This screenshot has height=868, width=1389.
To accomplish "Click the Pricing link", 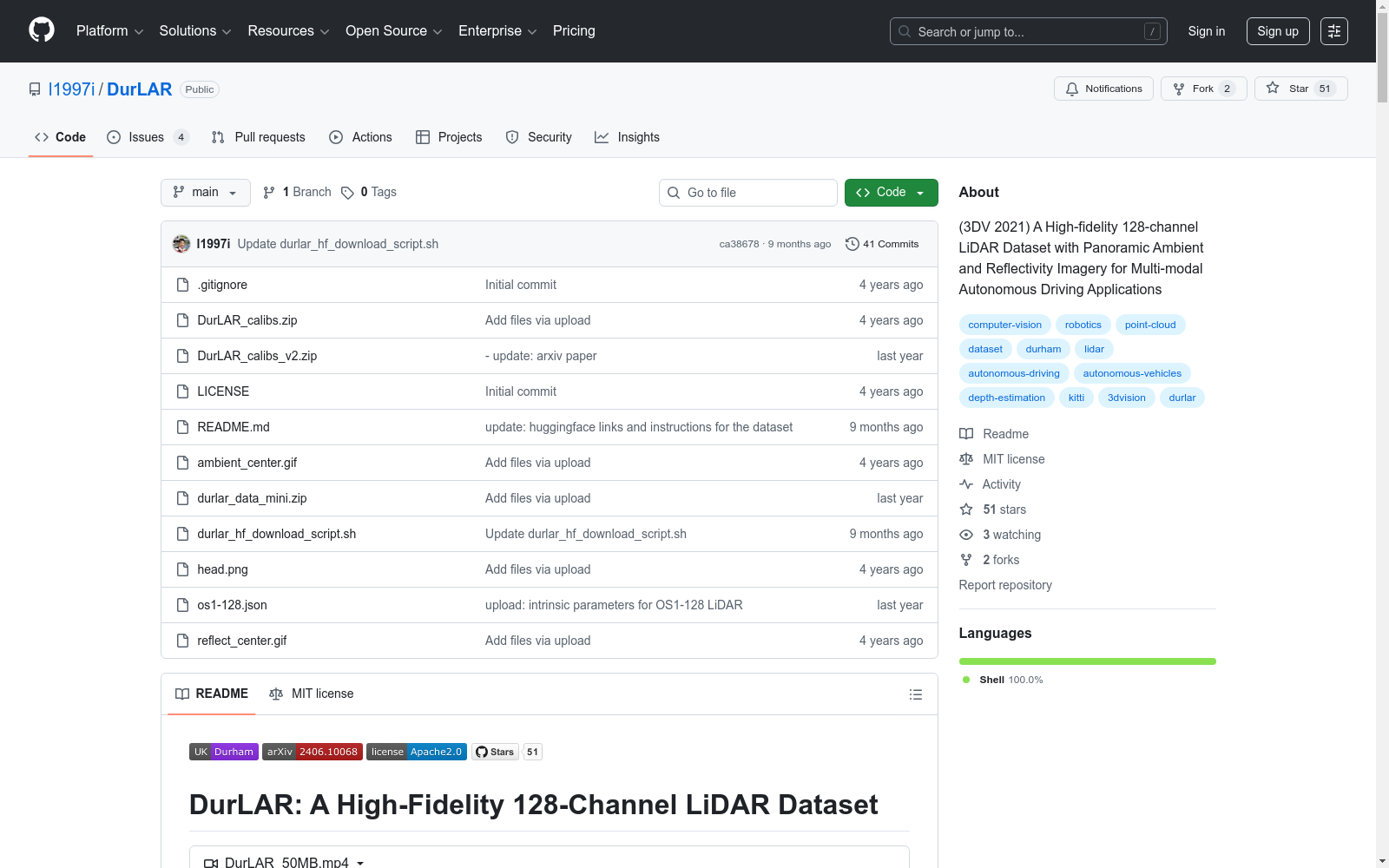I will click(574, 31).
